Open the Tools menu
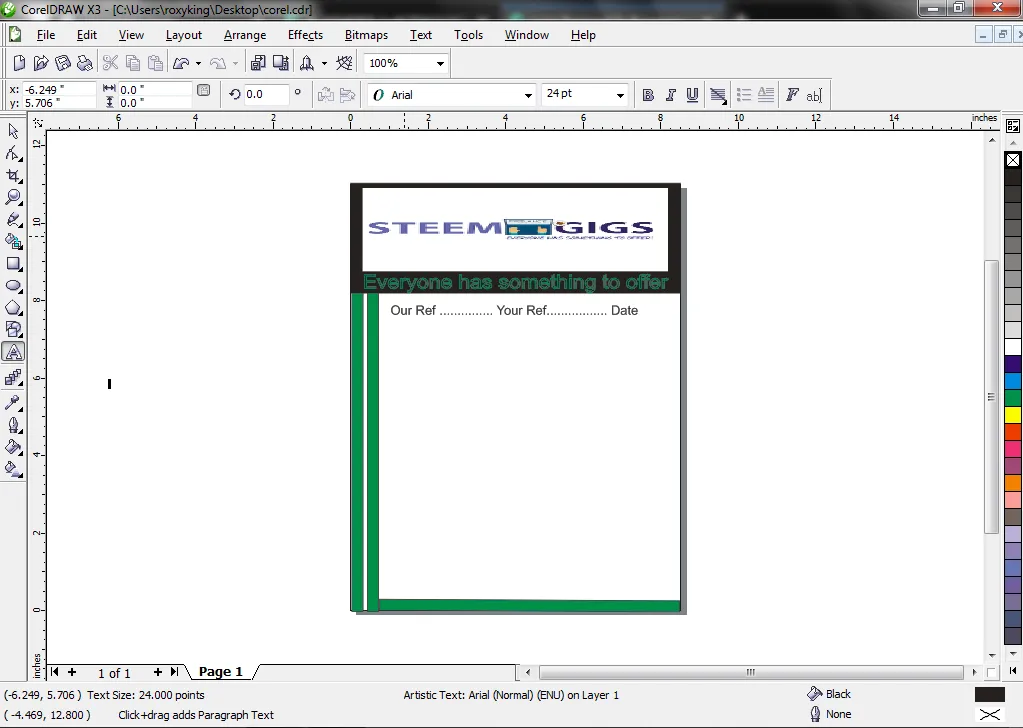The height and width of the screenshot is (728, 1023). click(x=468, y=35)
